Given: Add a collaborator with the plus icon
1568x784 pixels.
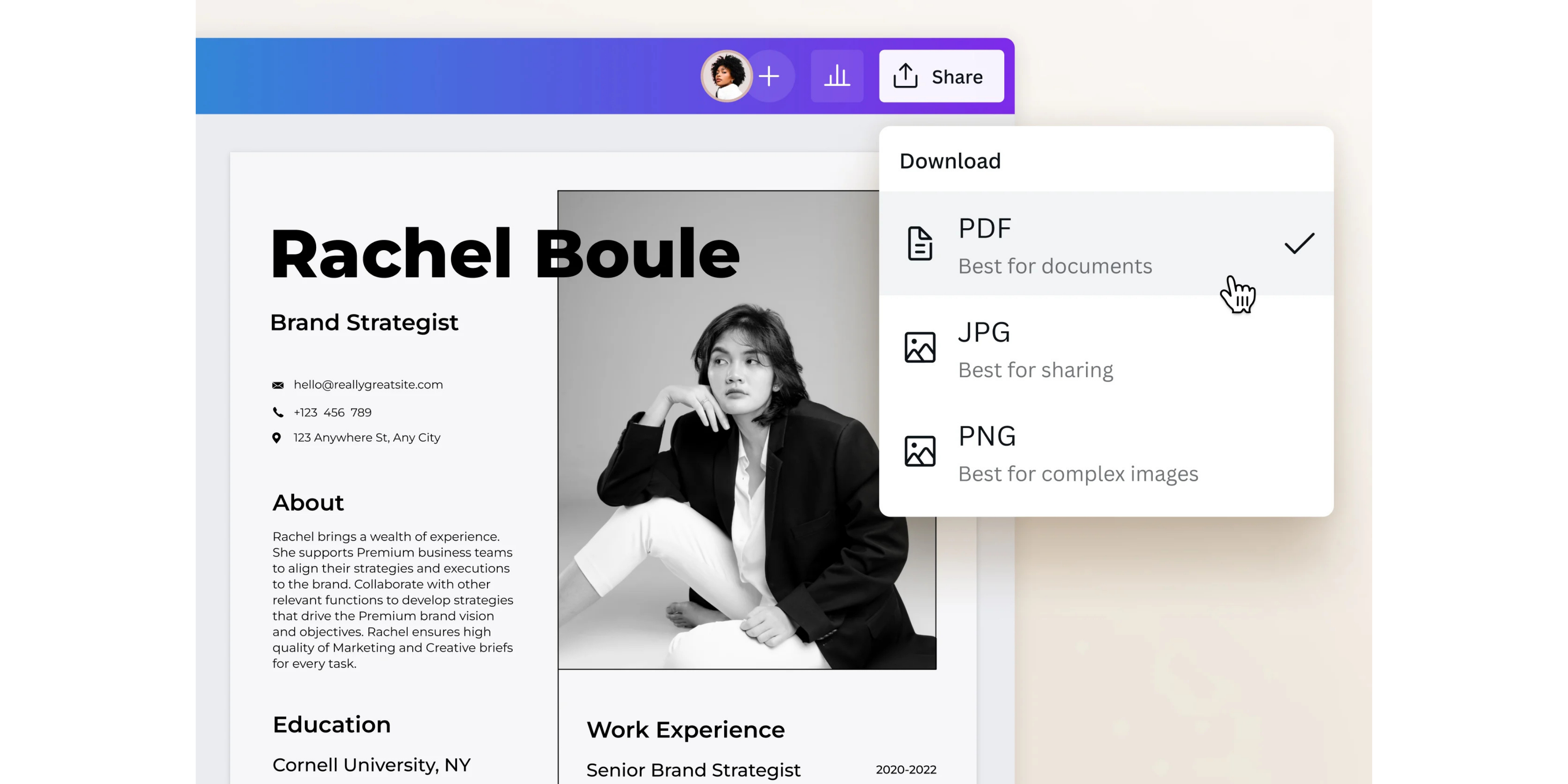Looking at the screenshot, I should (769, 76).
